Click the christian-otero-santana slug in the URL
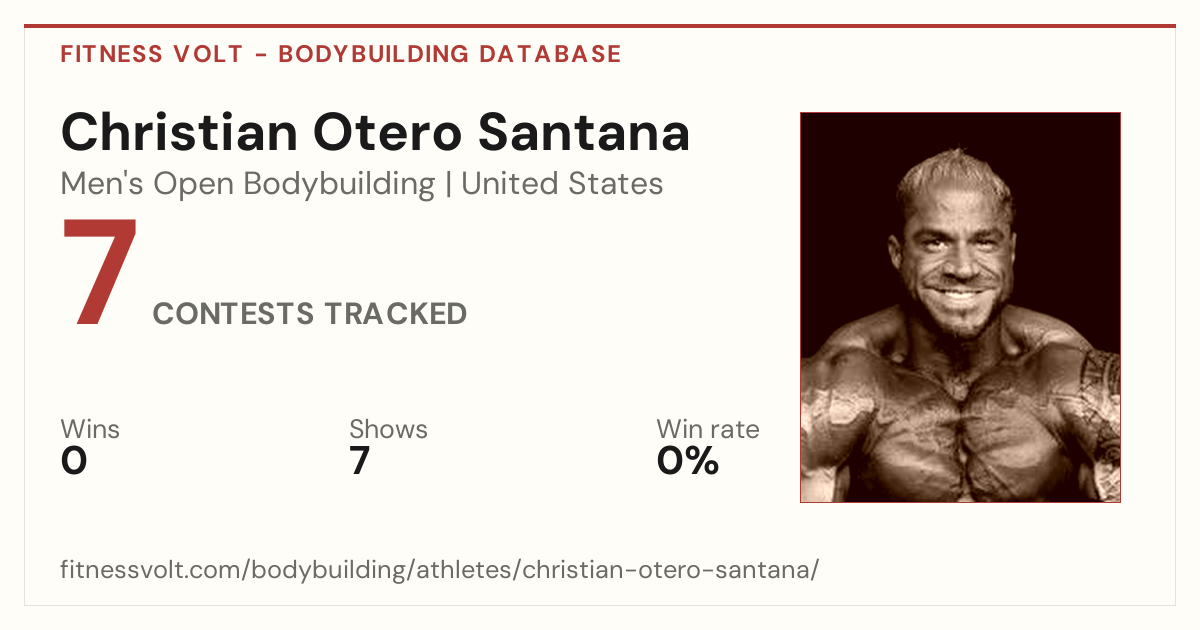Screen dimensions: 1200x630 tap(667, 571)
